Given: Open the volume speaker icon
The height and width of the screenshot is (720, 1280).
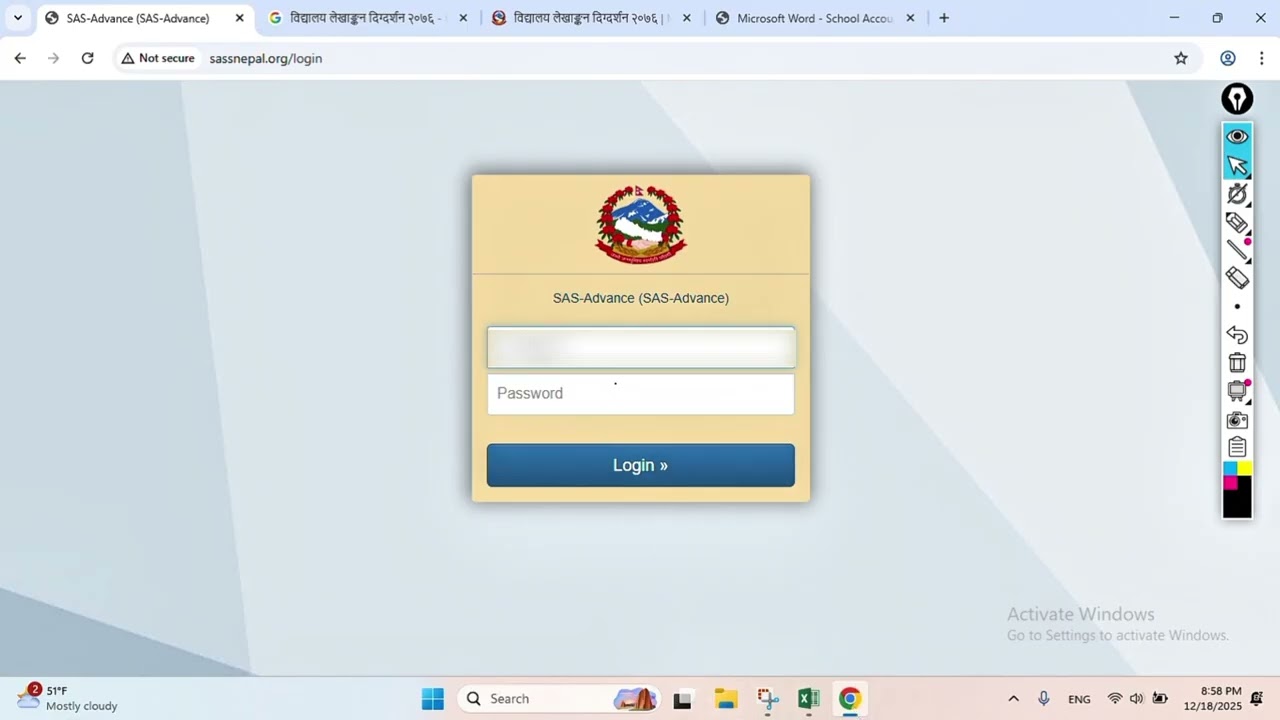Looking at the screenshot, I should pyautogui.click(x=1136, y=699).
